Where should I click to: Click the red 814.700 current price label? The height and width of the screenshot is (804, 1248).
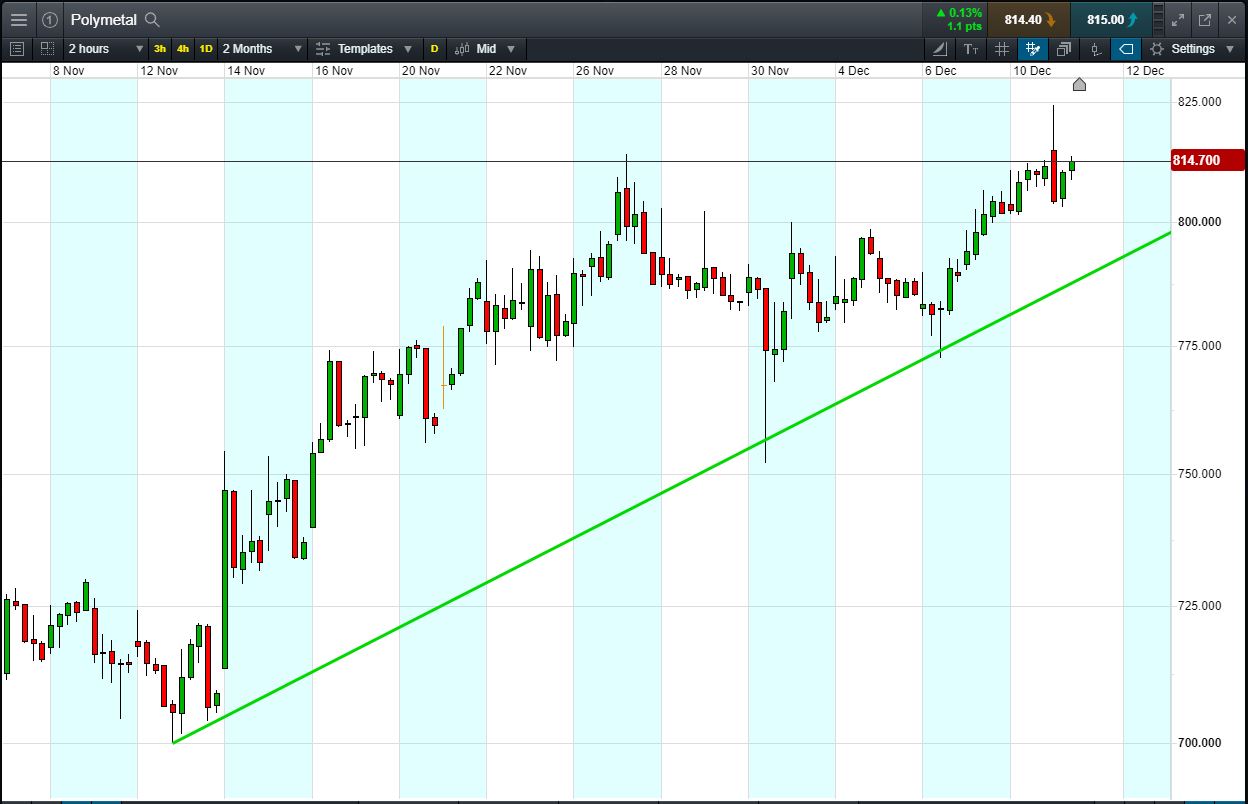click(1208, 160)
